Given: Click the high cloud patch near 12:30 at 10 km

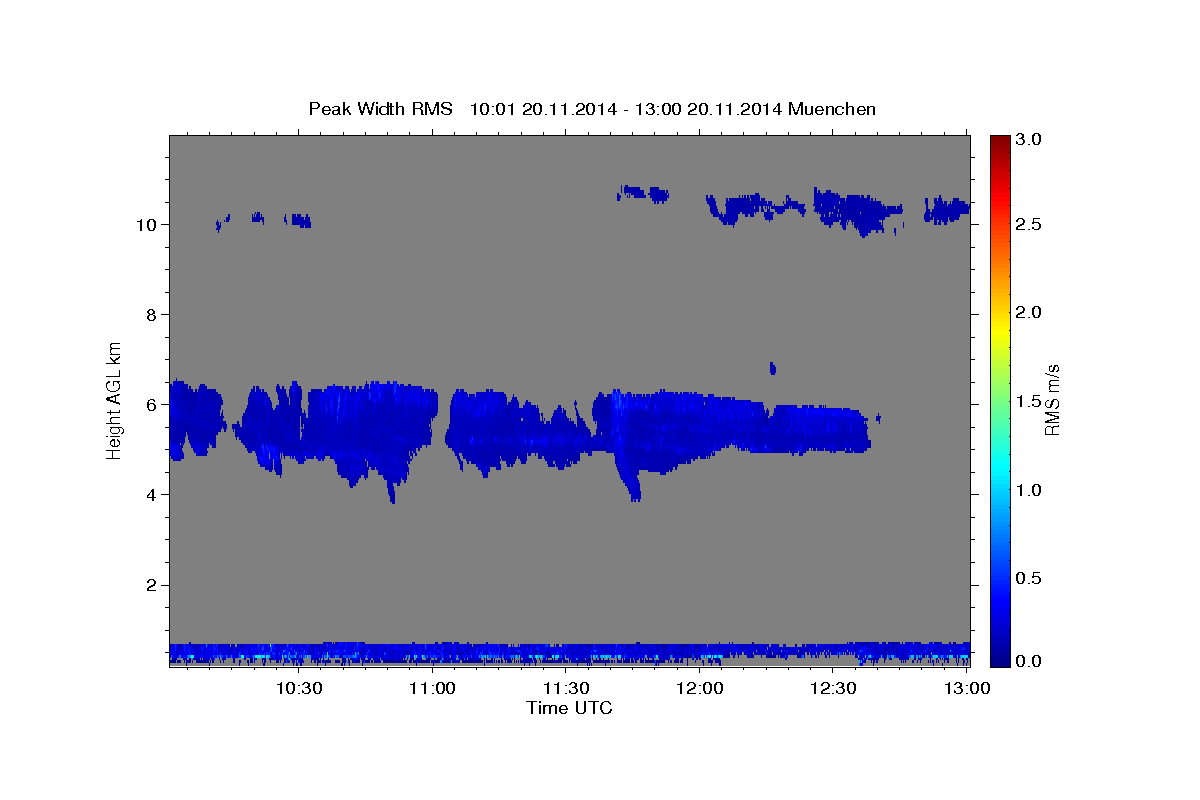Looking at the screenshot, I should point(856,210).
